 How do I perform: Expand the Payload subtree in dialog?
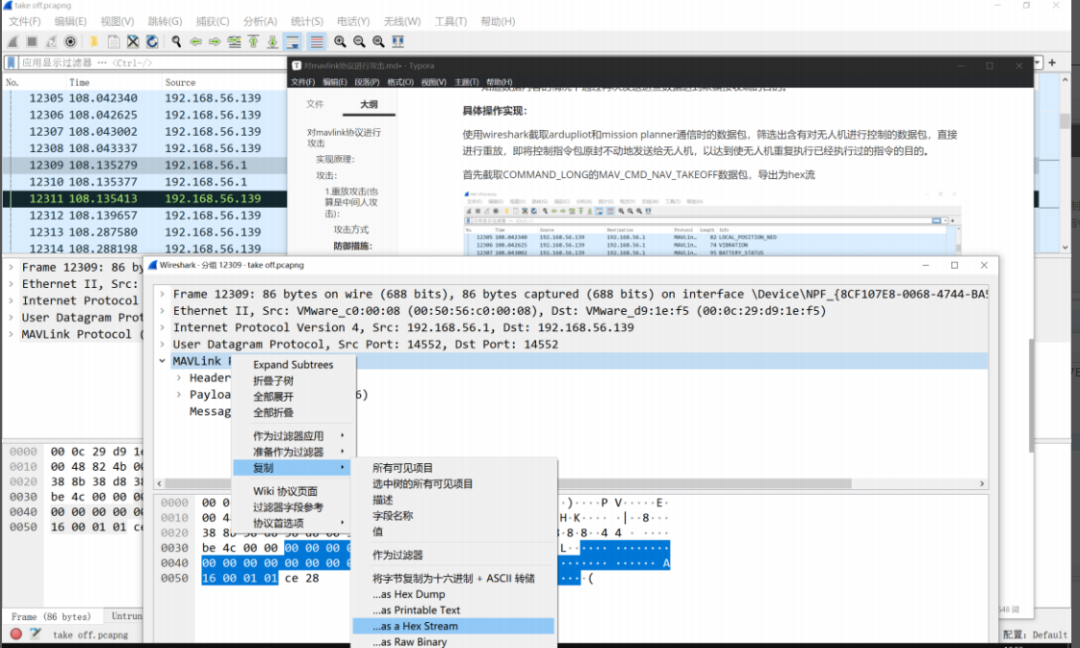click(x=179, y=395)
